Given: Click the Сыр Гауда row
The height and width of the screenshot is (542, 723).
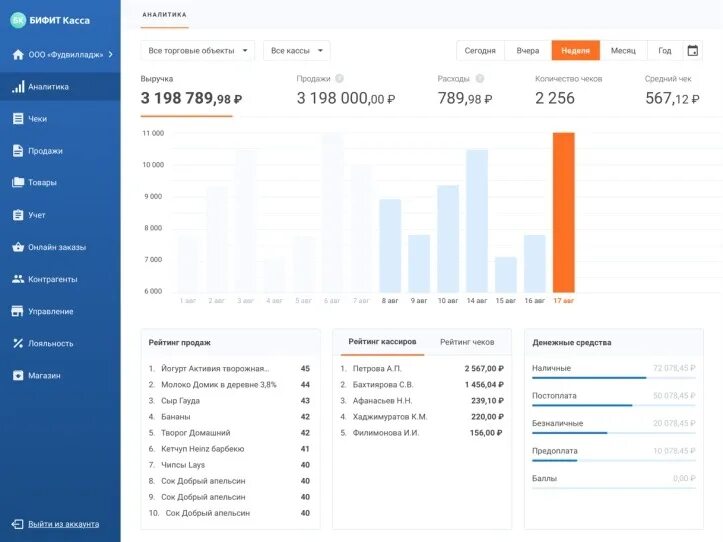Looking at the screenshot, I should click(x=229, y=401).
